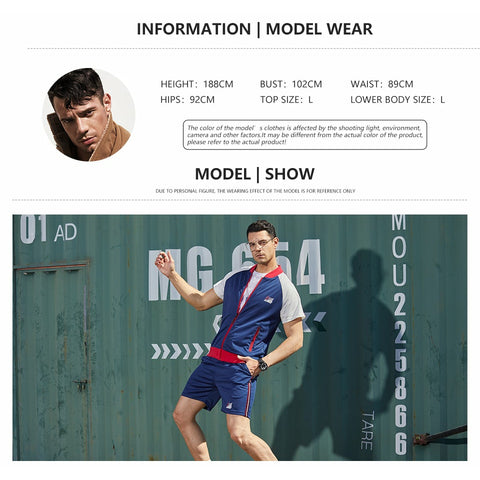Click the BUST: 102CM measurement

pos(291,84)
